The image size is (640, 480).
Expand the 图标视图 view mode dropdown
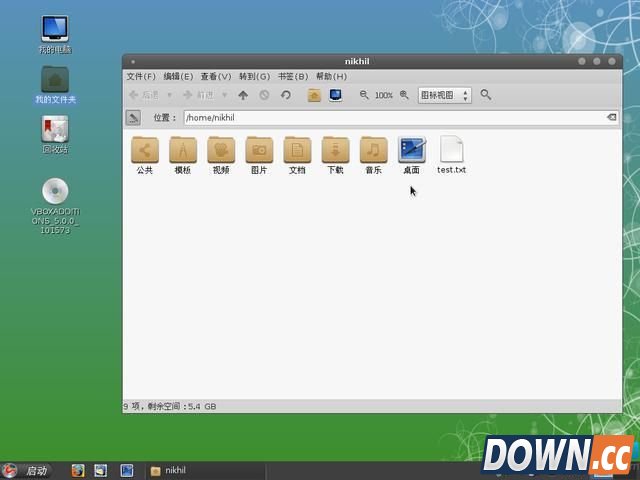tap(444, 95)
